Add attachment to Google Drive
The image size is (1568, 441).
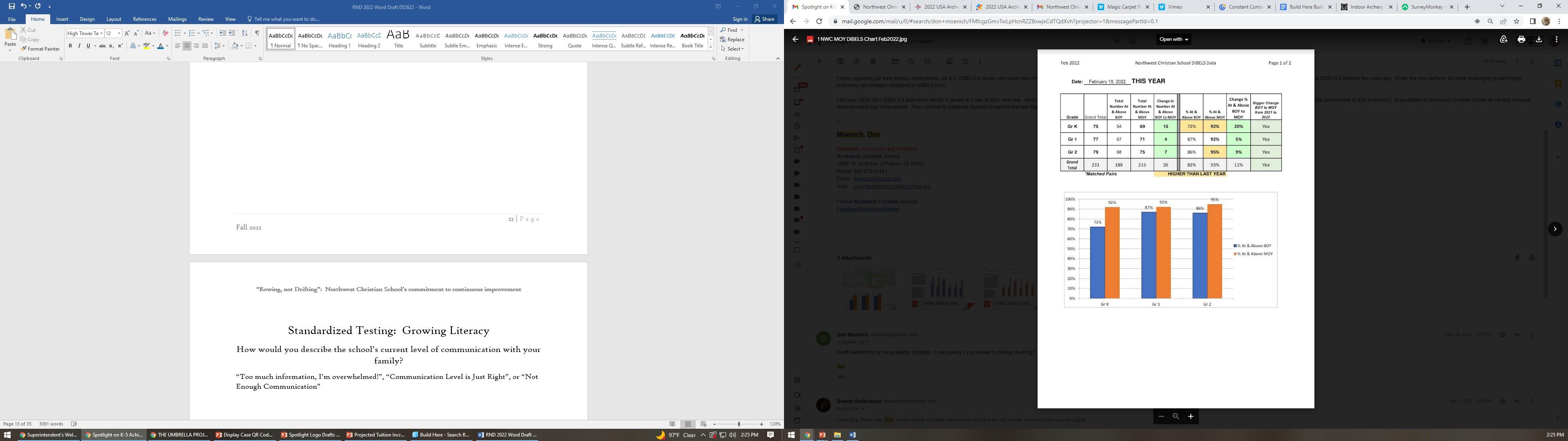pyautogui.click(x=1503, y=40)
